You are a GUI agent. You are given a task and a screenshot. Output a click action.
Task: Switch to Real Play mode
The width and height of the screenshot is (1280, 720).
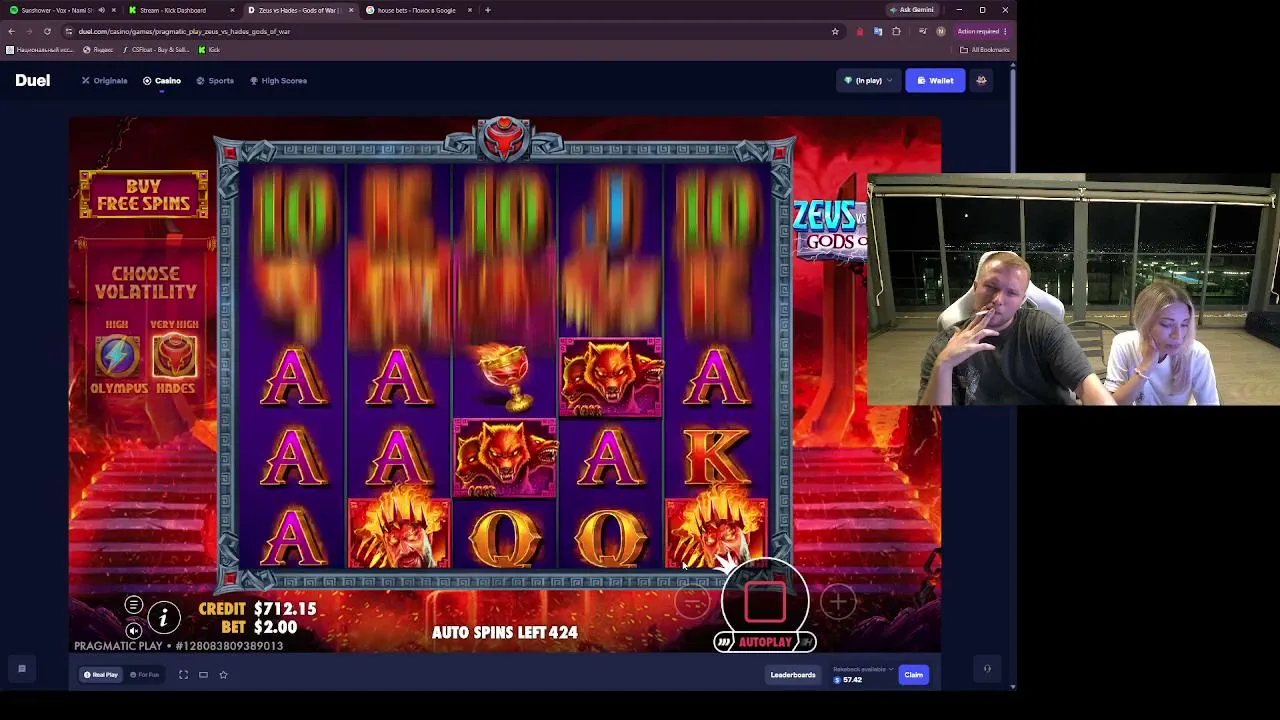[x=101, y=675]
